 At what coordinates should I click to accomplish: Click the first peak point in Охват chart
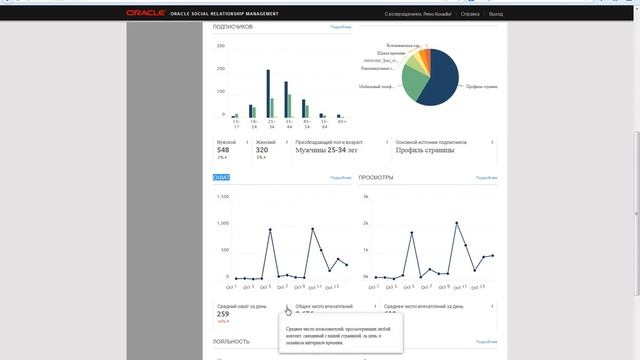tap(270, 230)
